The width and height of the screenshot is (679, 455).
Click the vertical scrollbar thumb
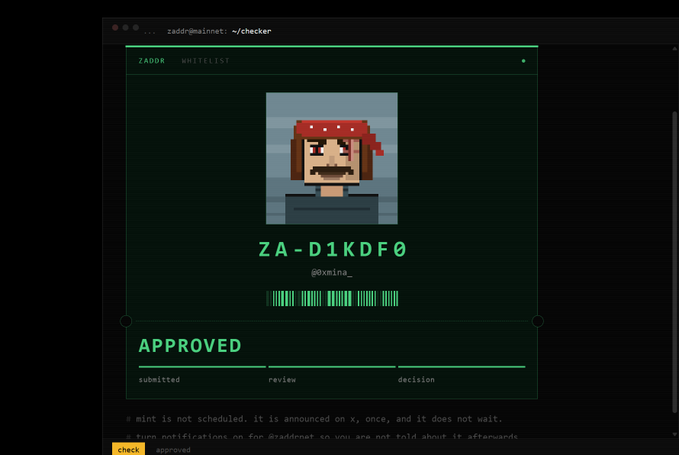pyautogui.click(x=674, y=262)
